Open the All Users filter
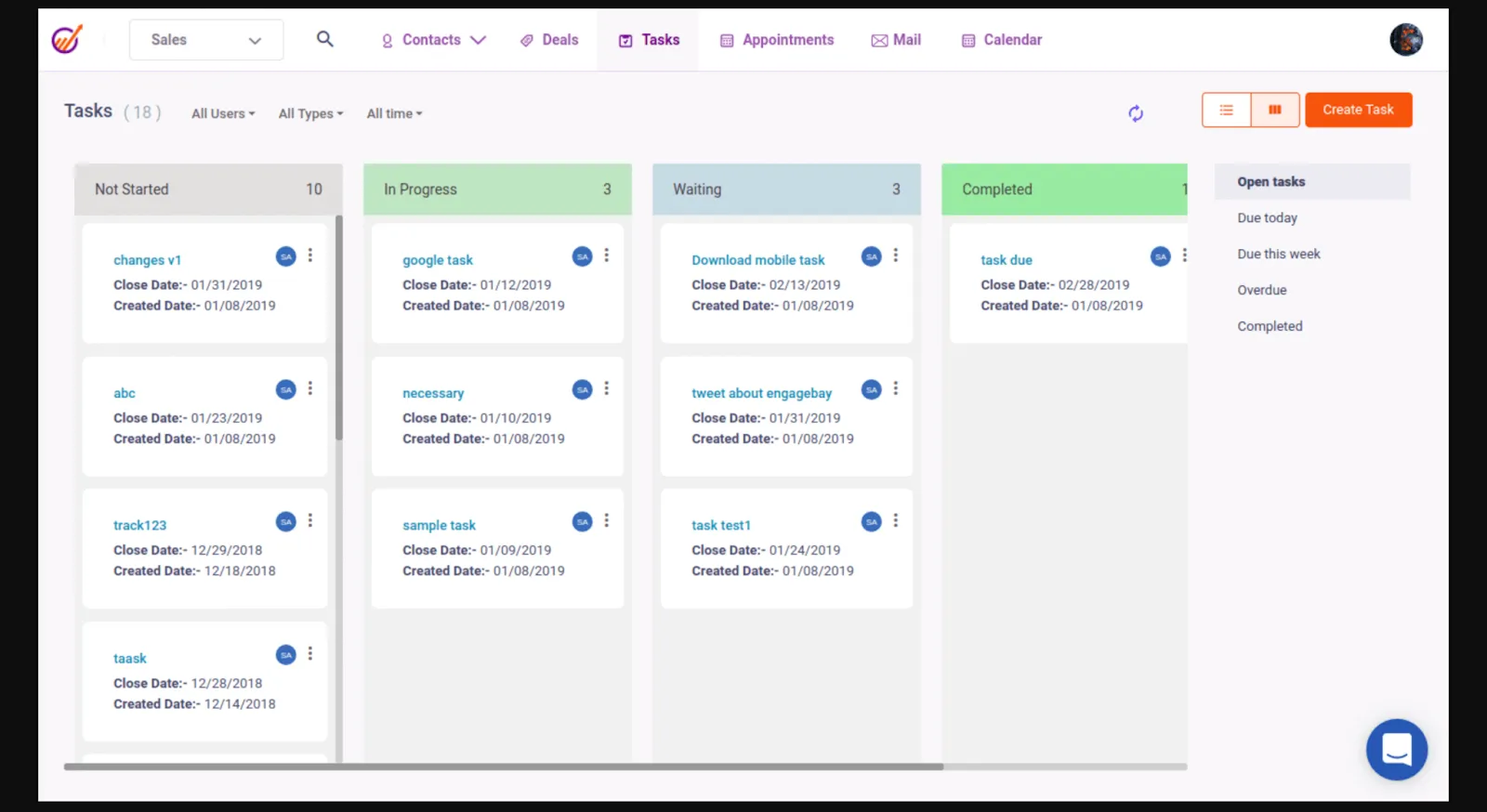This screenshot has width=1487, height=812. (223, 113)
